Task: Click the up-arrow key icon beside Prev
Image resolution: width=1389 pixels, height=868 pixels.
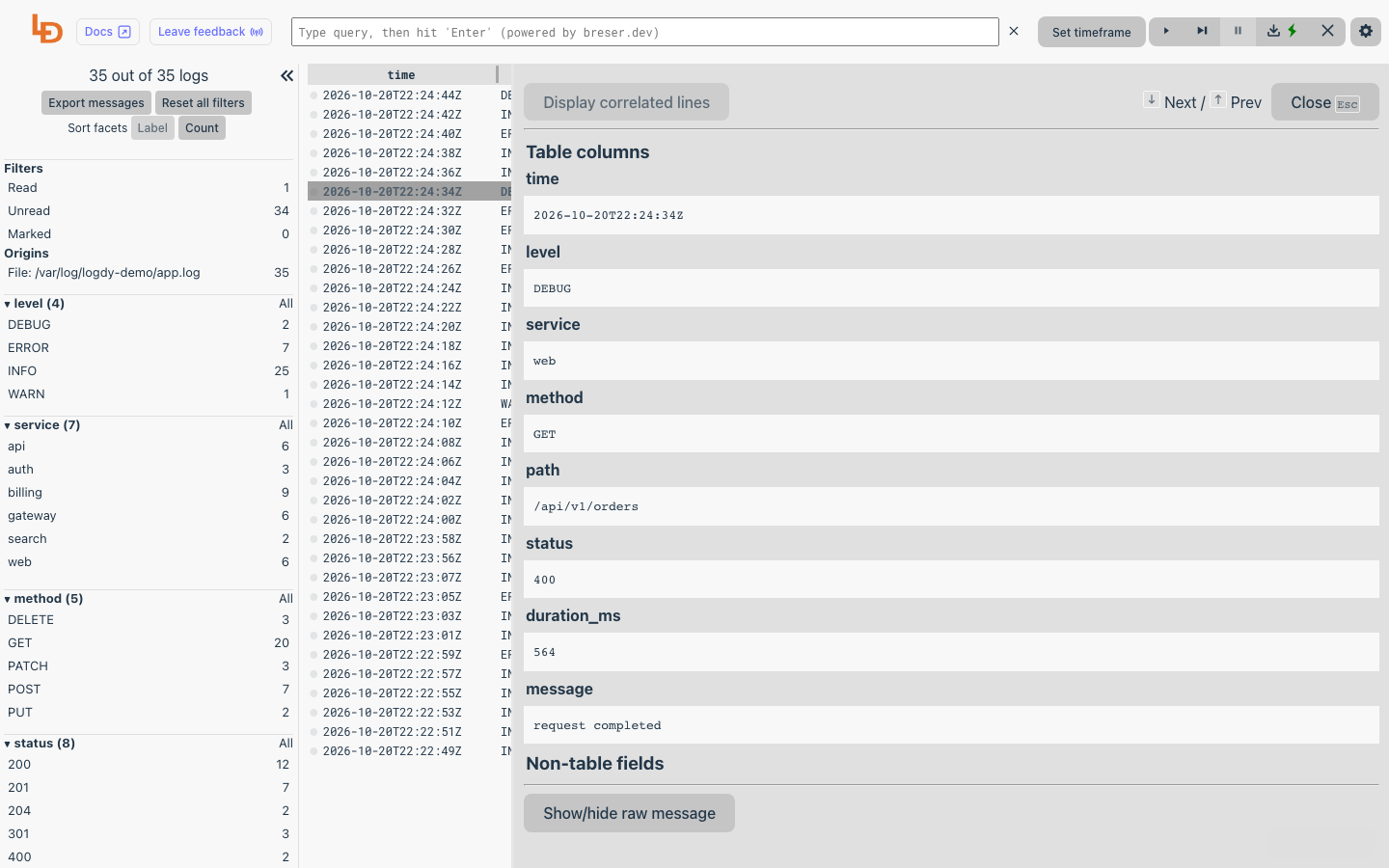Action: click(1218, 99)
